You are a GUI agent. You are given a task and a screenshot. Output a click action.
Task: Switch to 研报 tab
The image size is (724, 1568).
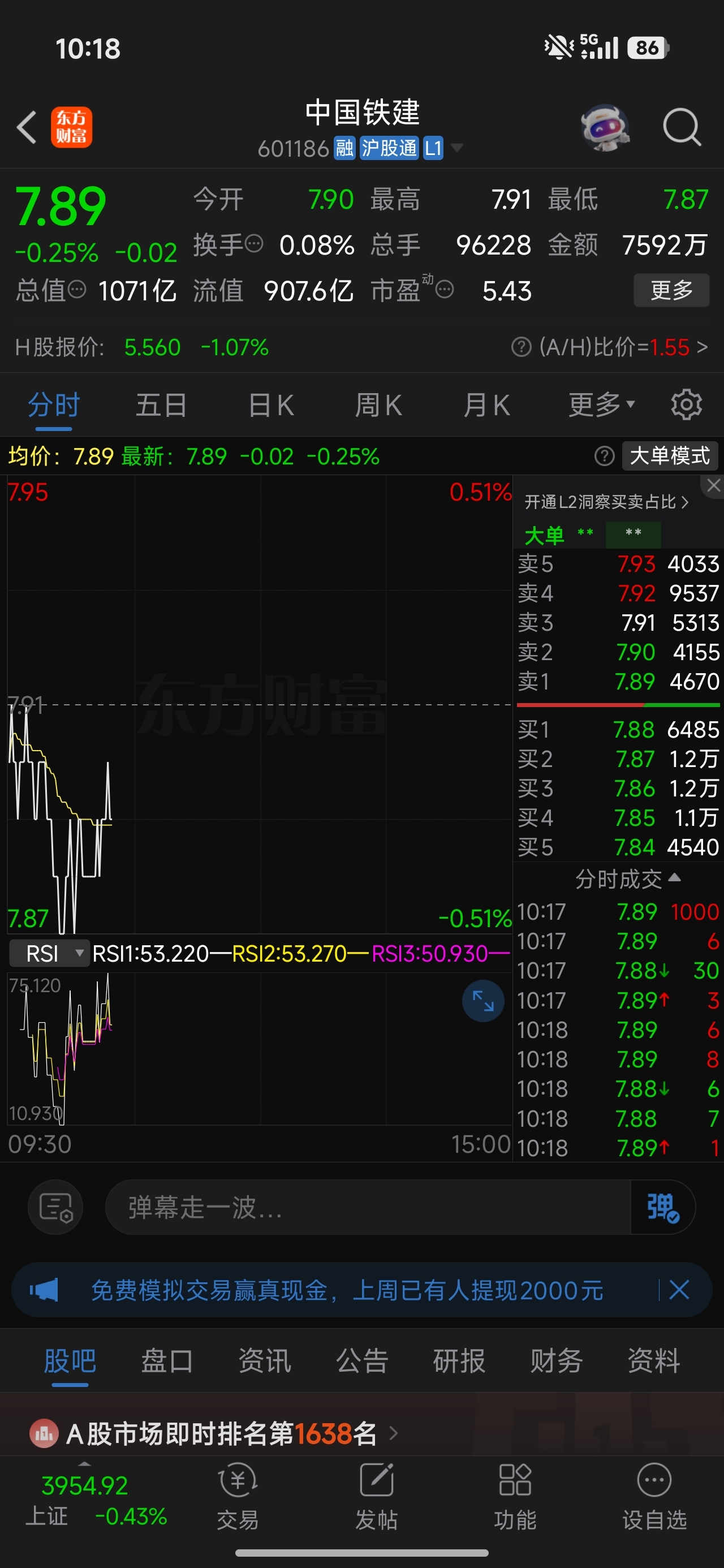point(459,1360)
